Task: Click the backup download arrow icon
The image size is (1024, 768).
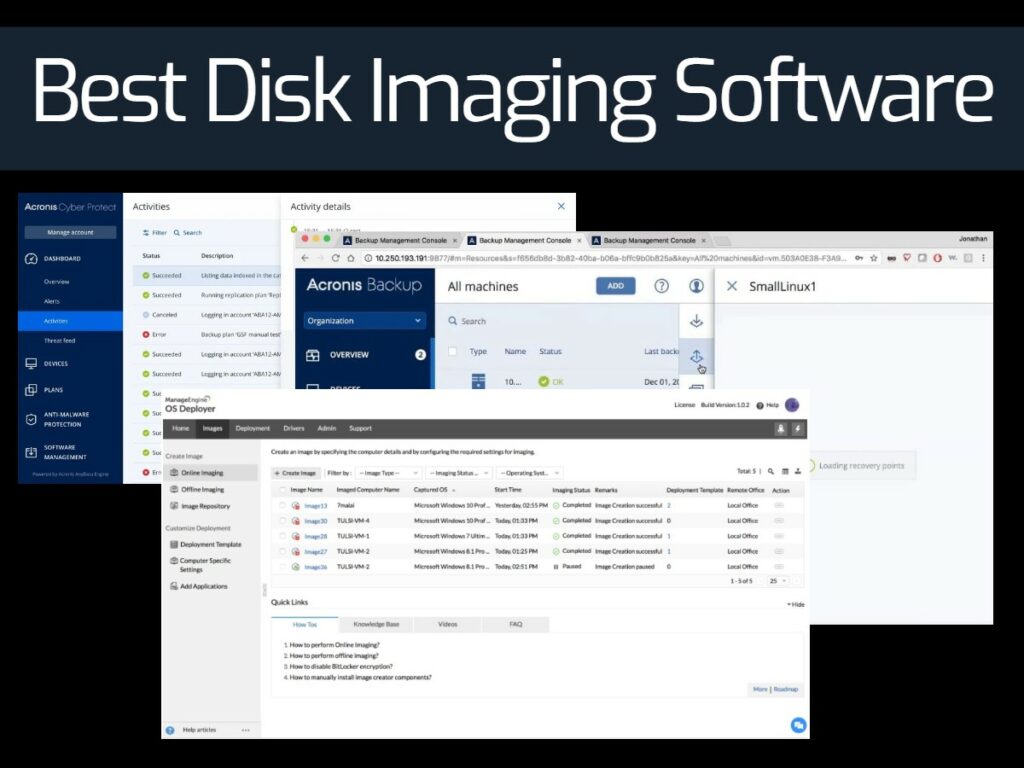Action: (x=696, y=321)
